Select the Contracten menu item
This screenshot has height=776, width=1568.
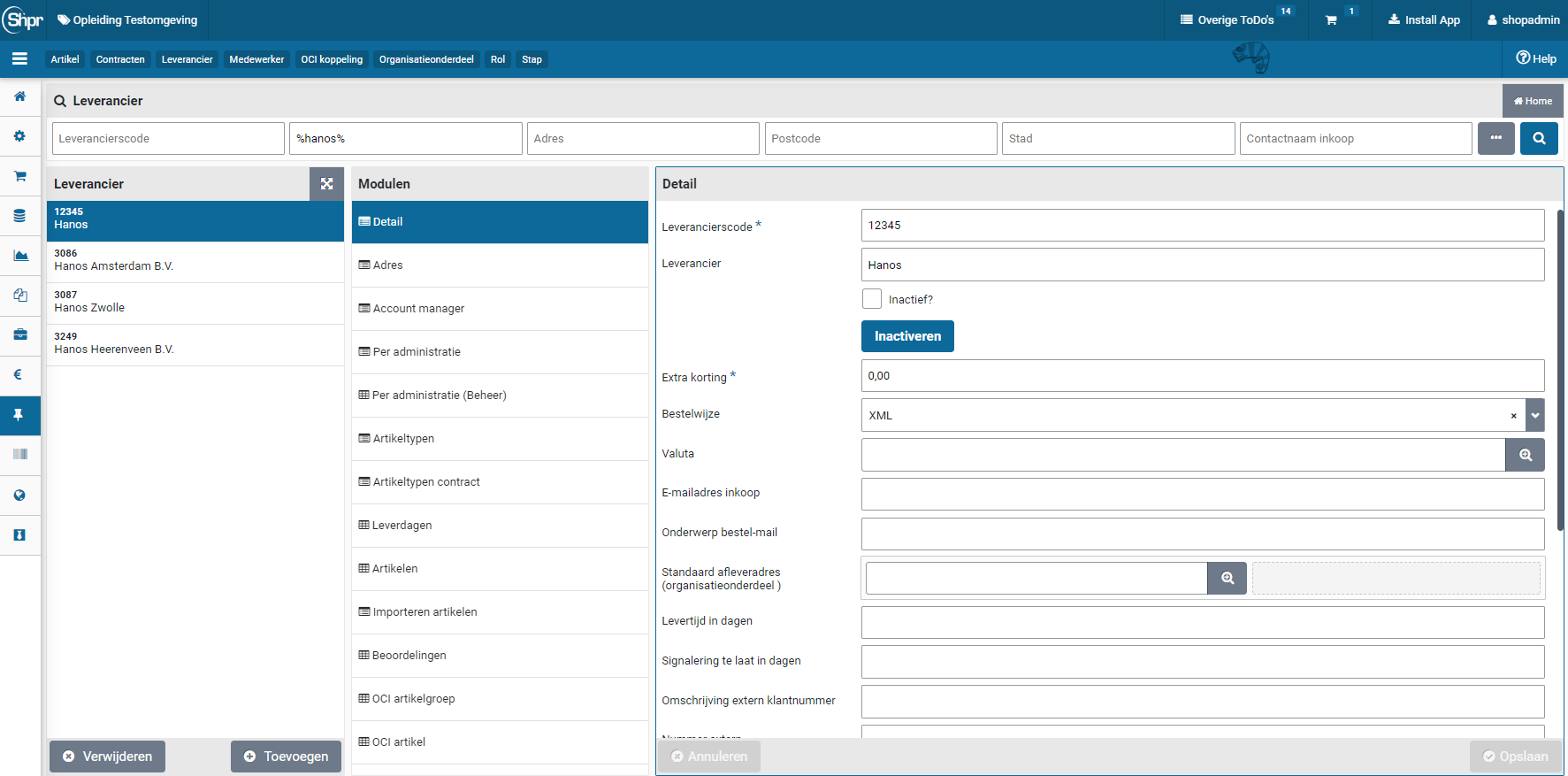120,59
